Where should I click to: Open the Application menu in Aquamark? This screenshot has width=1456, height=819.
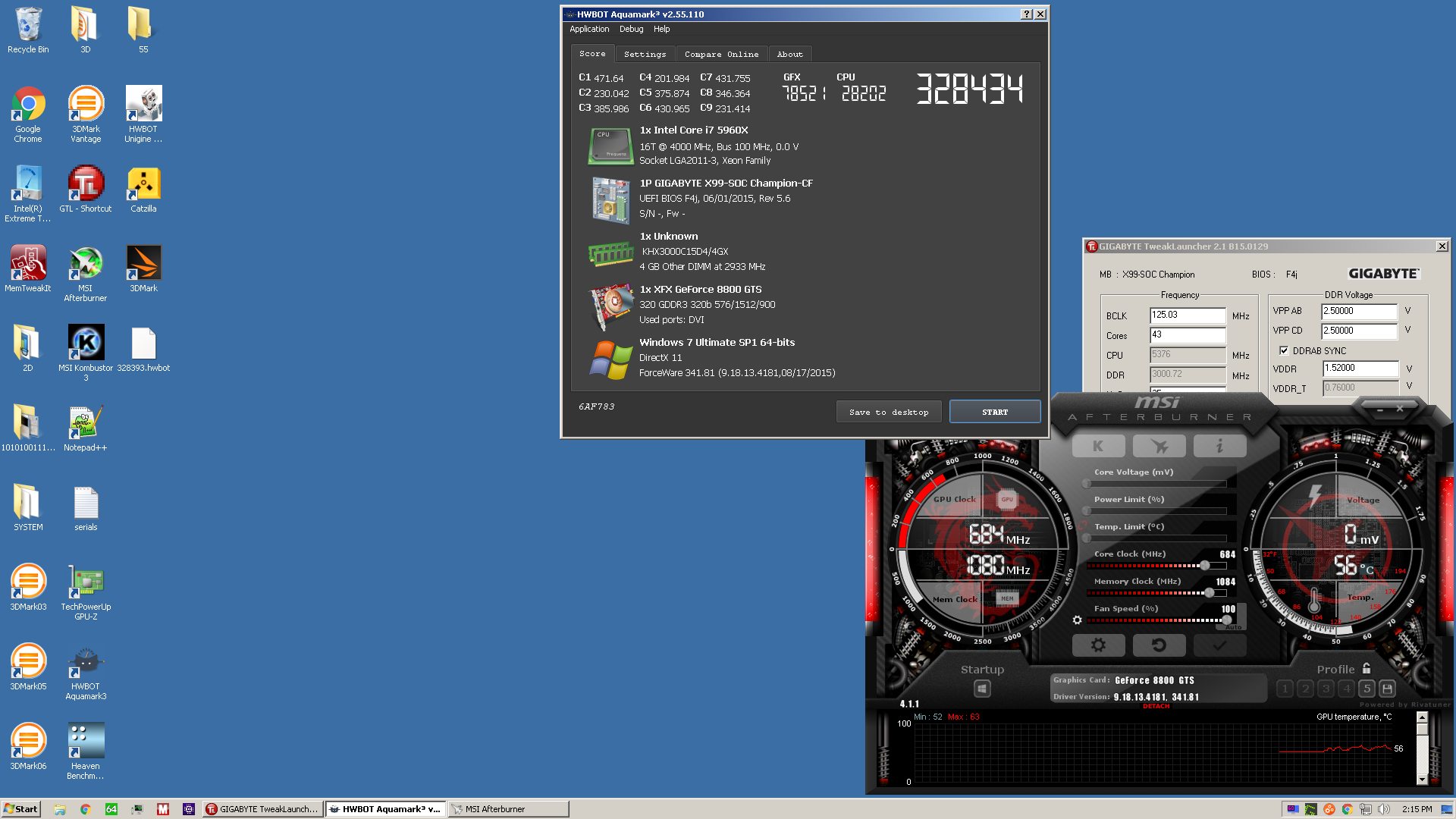pos(589,29)
